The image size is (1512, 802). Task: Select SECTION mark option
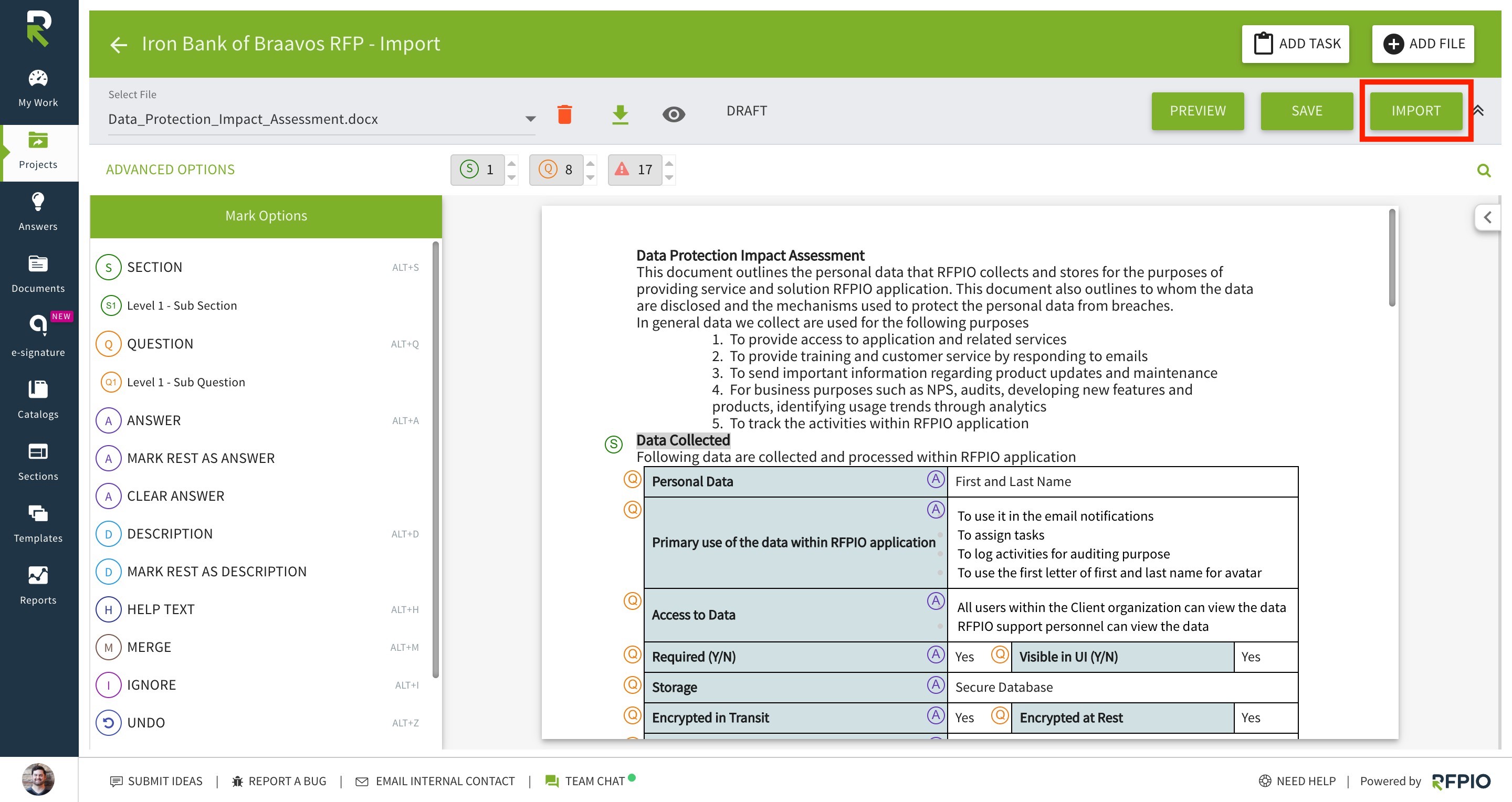click(x=258, y=268)
